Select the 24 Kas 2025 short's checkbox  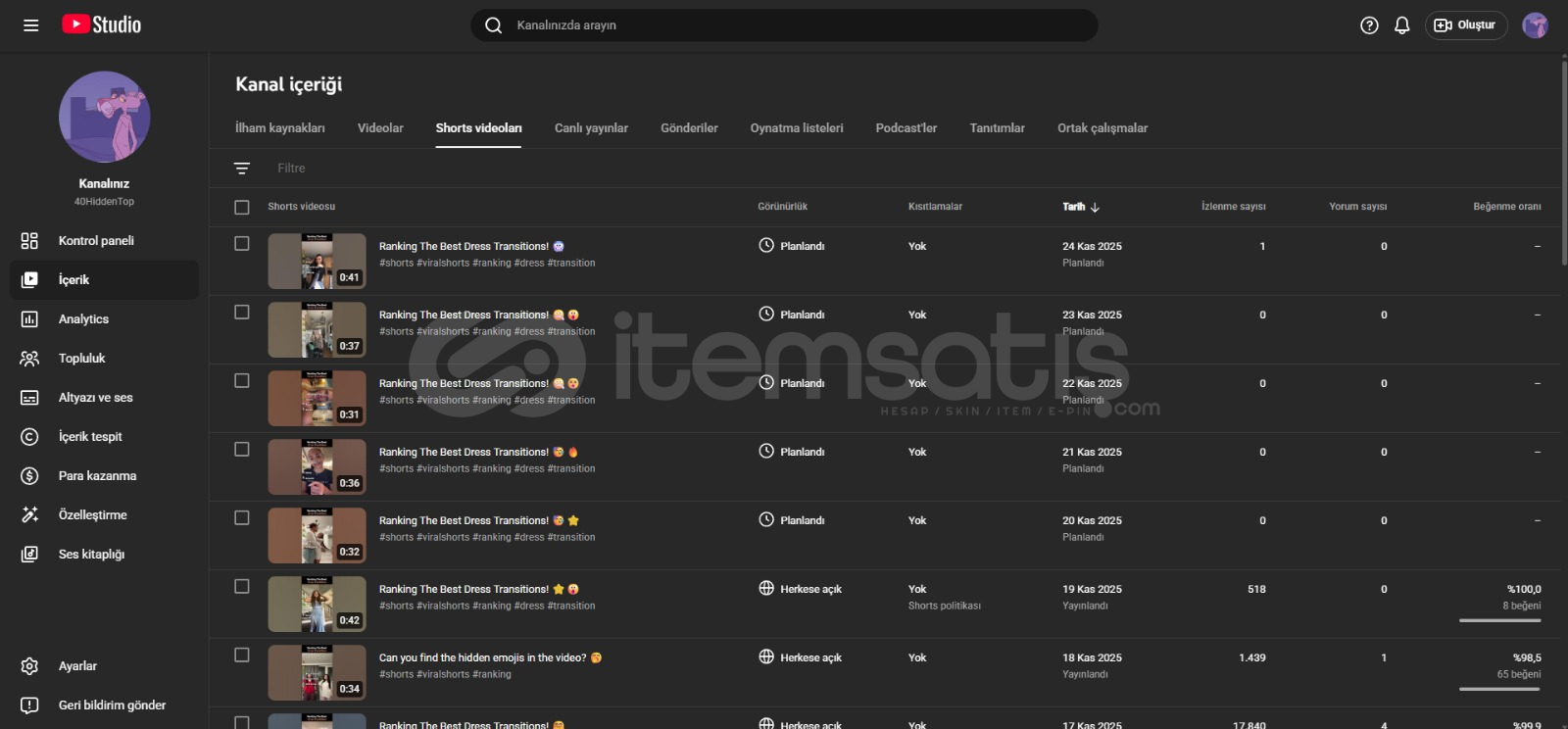pos(242,244)
